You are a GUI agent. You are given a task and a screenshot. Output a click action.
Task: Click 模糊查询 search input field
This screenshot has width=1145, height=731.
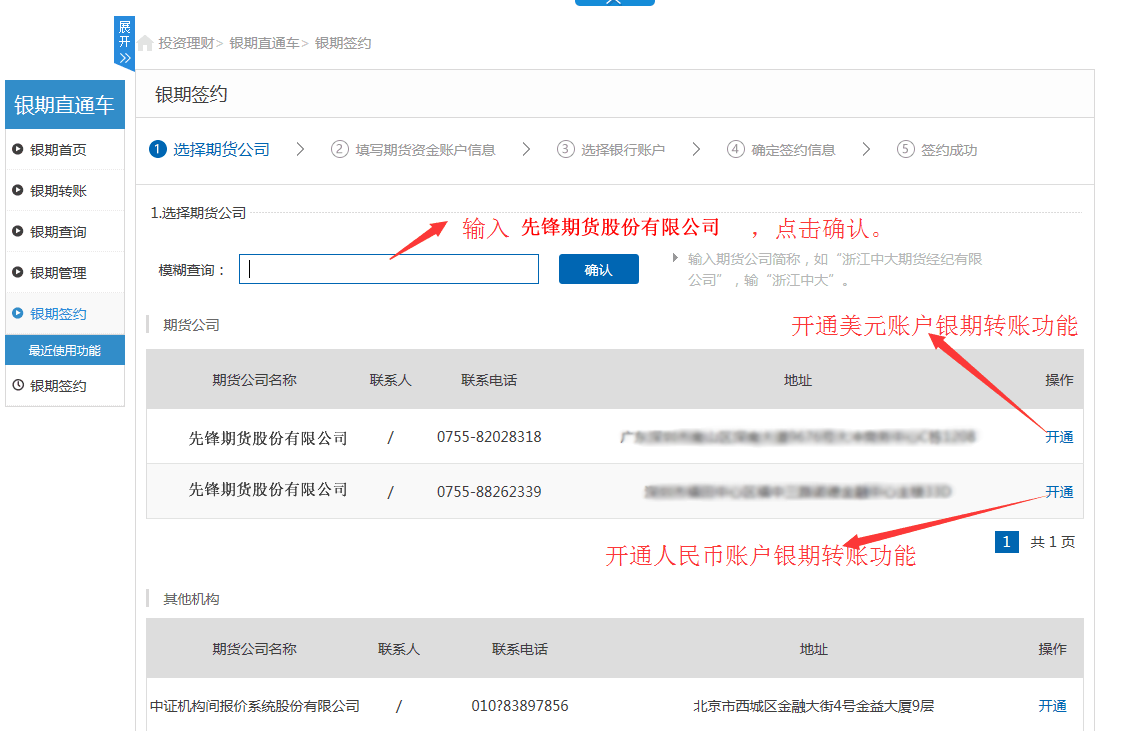click(x=389, y=269)
